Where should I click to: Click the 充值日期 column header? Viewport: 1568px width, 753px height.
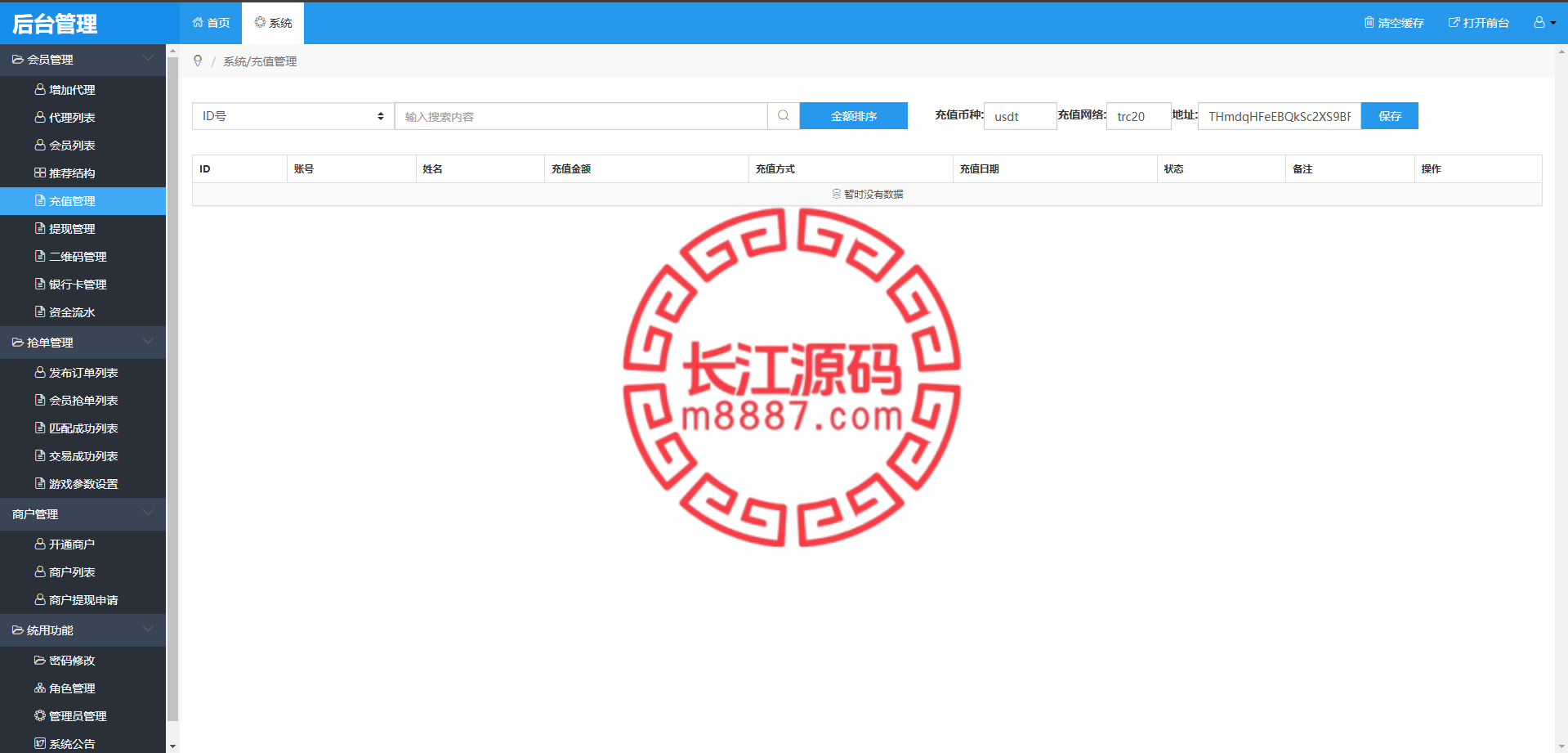tap(1055, 168)
